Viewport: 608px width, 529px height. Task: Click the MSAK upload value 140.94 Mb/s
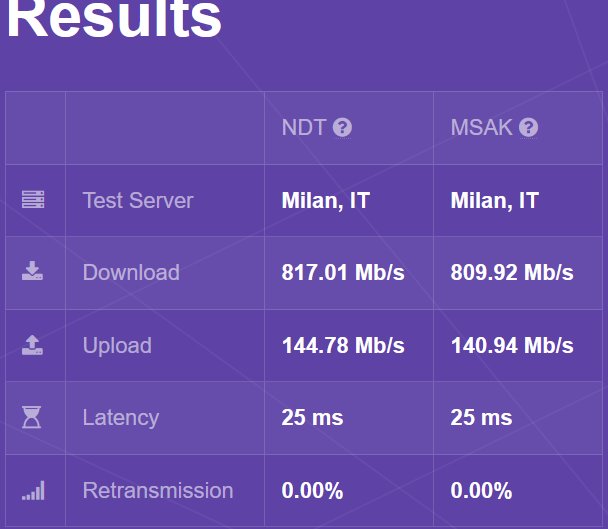[512, 345]
